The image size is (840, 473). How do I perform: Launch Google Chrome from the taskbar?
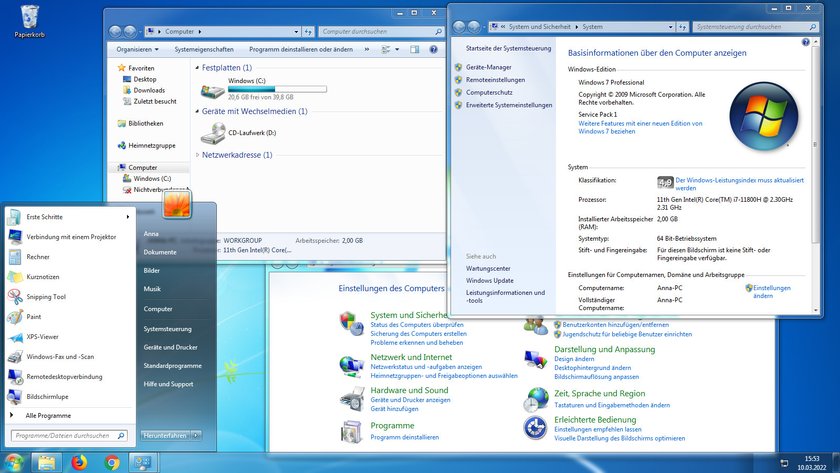112,462
